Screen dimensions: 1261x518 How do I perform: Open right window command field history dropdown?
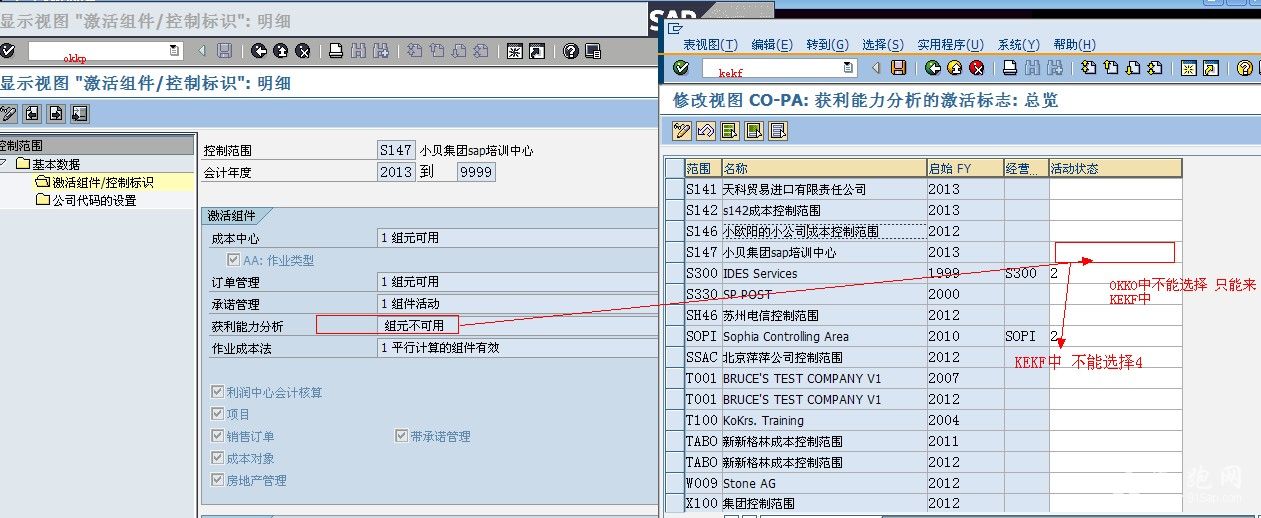click(849, 68)
